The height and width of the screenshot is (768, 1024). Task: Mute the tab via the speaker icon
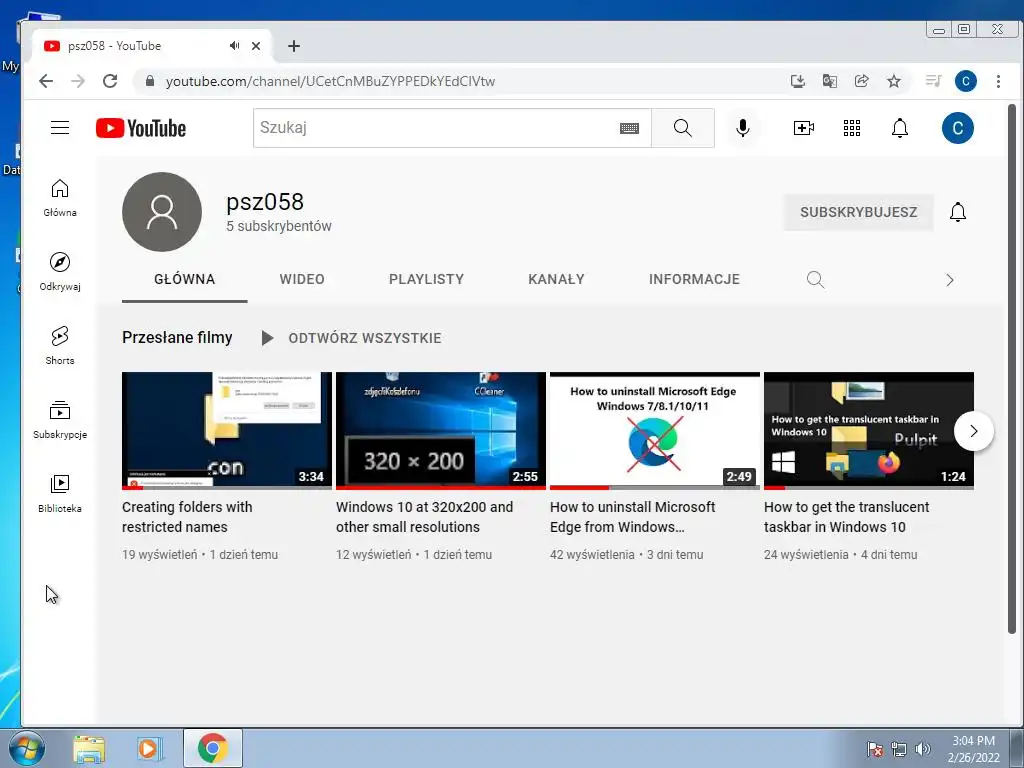(x=234, y=46)
